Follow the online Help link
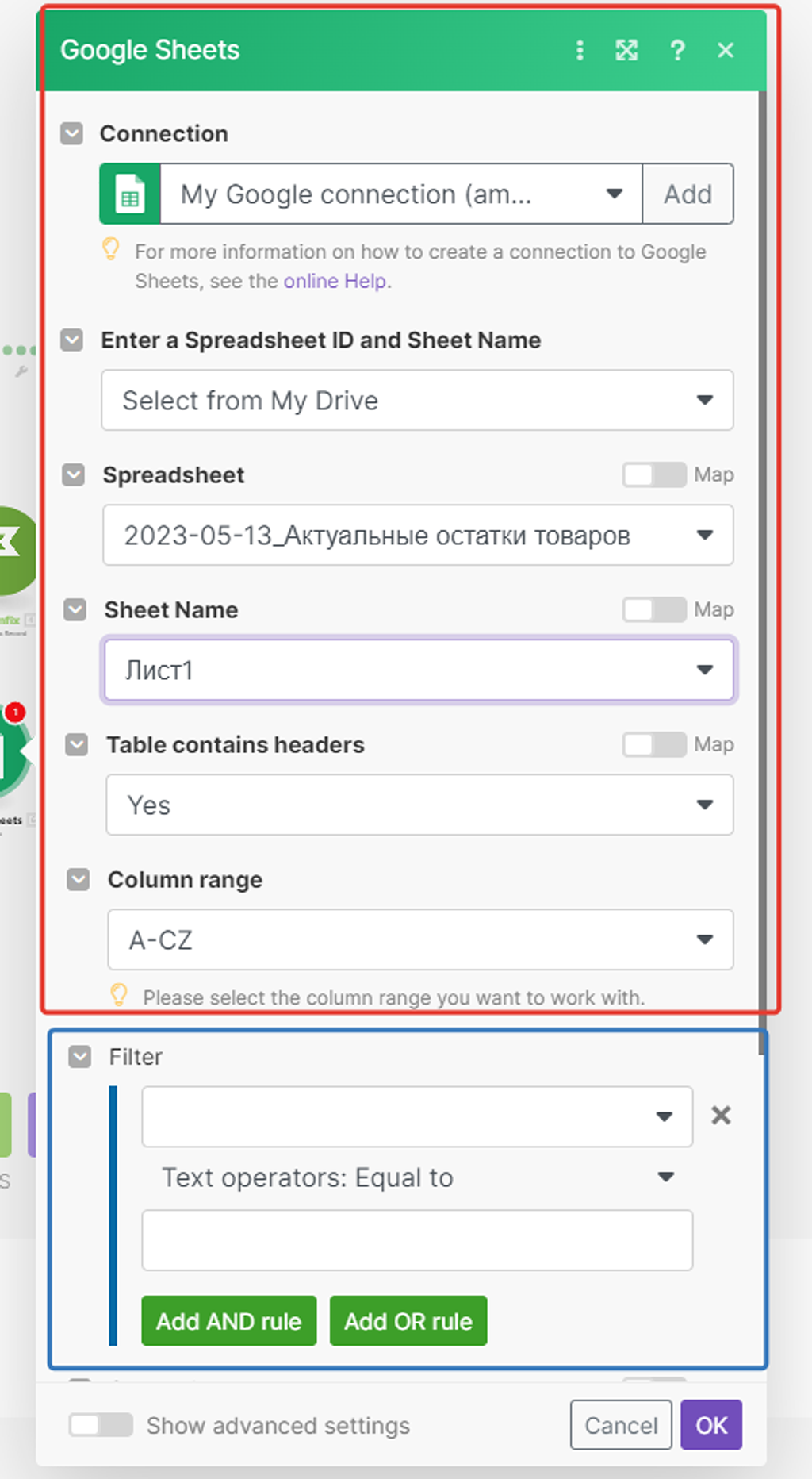Image resolution: width=812 pixels, height=1479 pixels. tap(335, 281)
